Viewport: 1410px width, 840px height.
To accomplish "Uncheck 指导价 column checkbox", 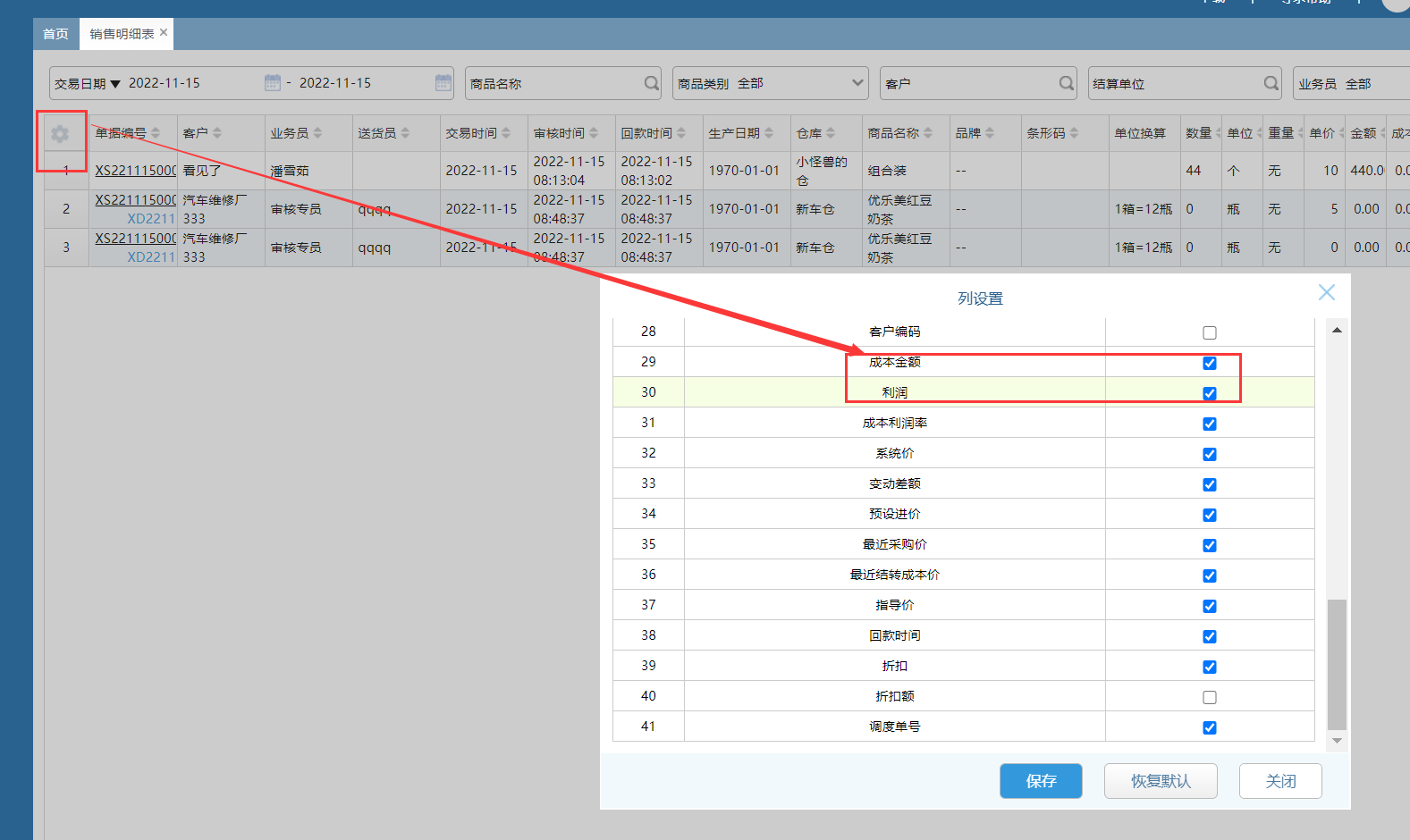I will tap(1210, 606).
